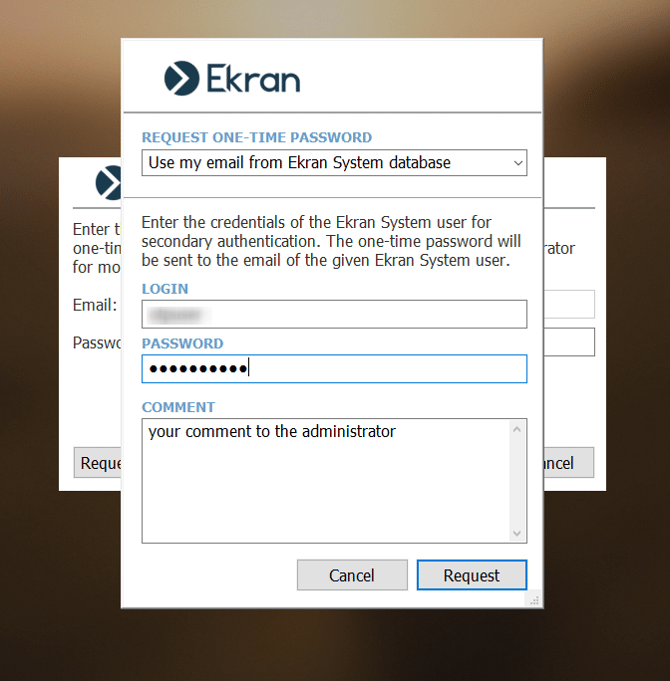This screenshot has width=670, height=681.
Task: Click the partly hidden Ekran logo behind the dialog
Action: tap(108, 182)
